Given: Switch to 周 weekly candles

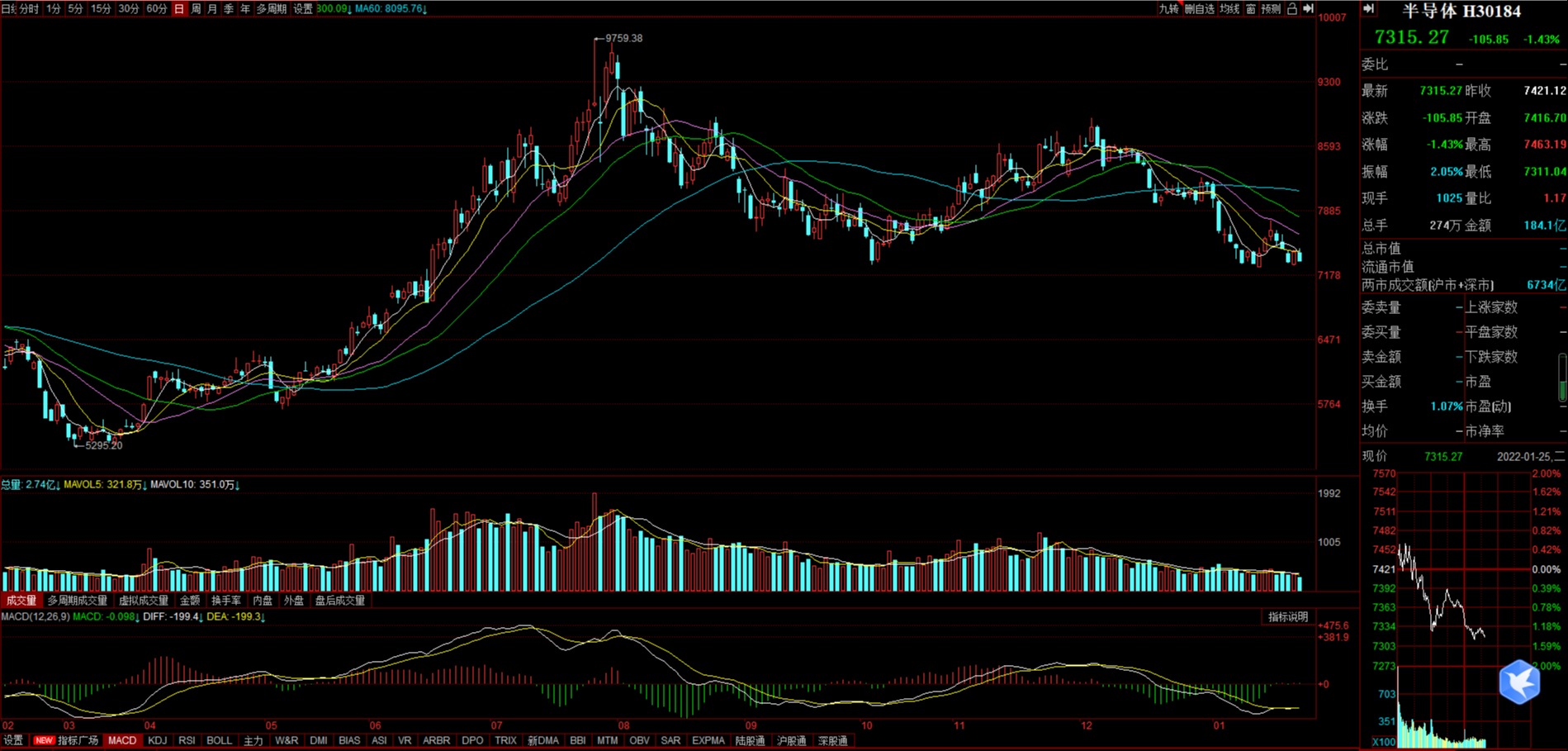Looking at the screenshot, I should coord(196,8).
